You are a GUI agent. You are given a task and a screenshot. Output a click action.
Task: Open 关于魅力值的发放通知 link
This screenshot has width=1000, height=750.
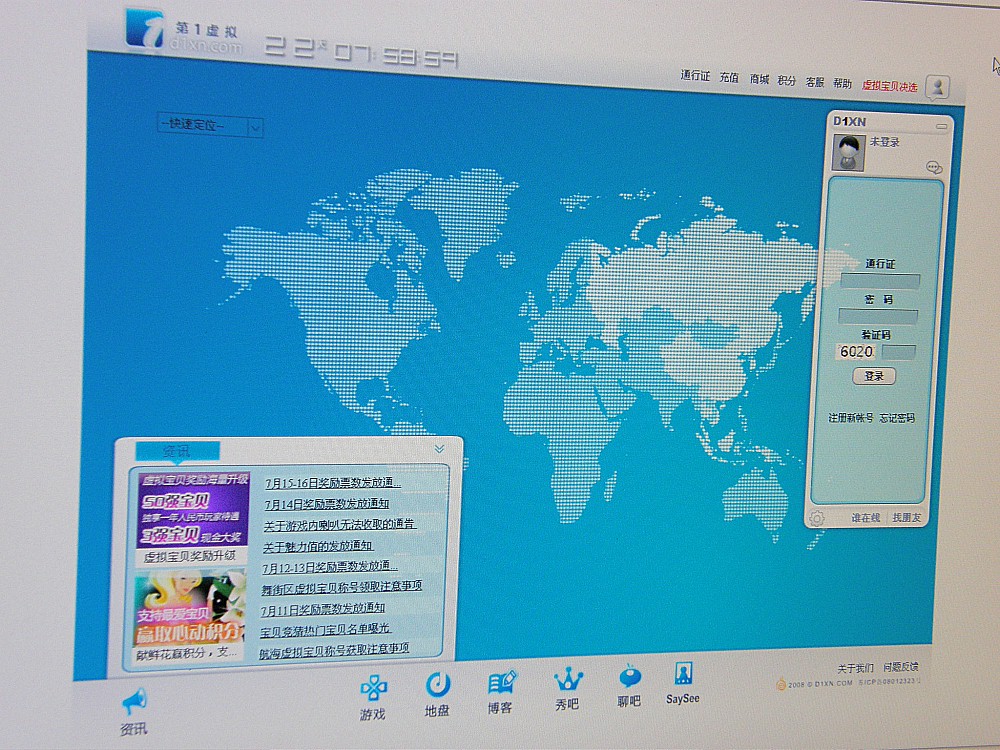pos(318,547)
